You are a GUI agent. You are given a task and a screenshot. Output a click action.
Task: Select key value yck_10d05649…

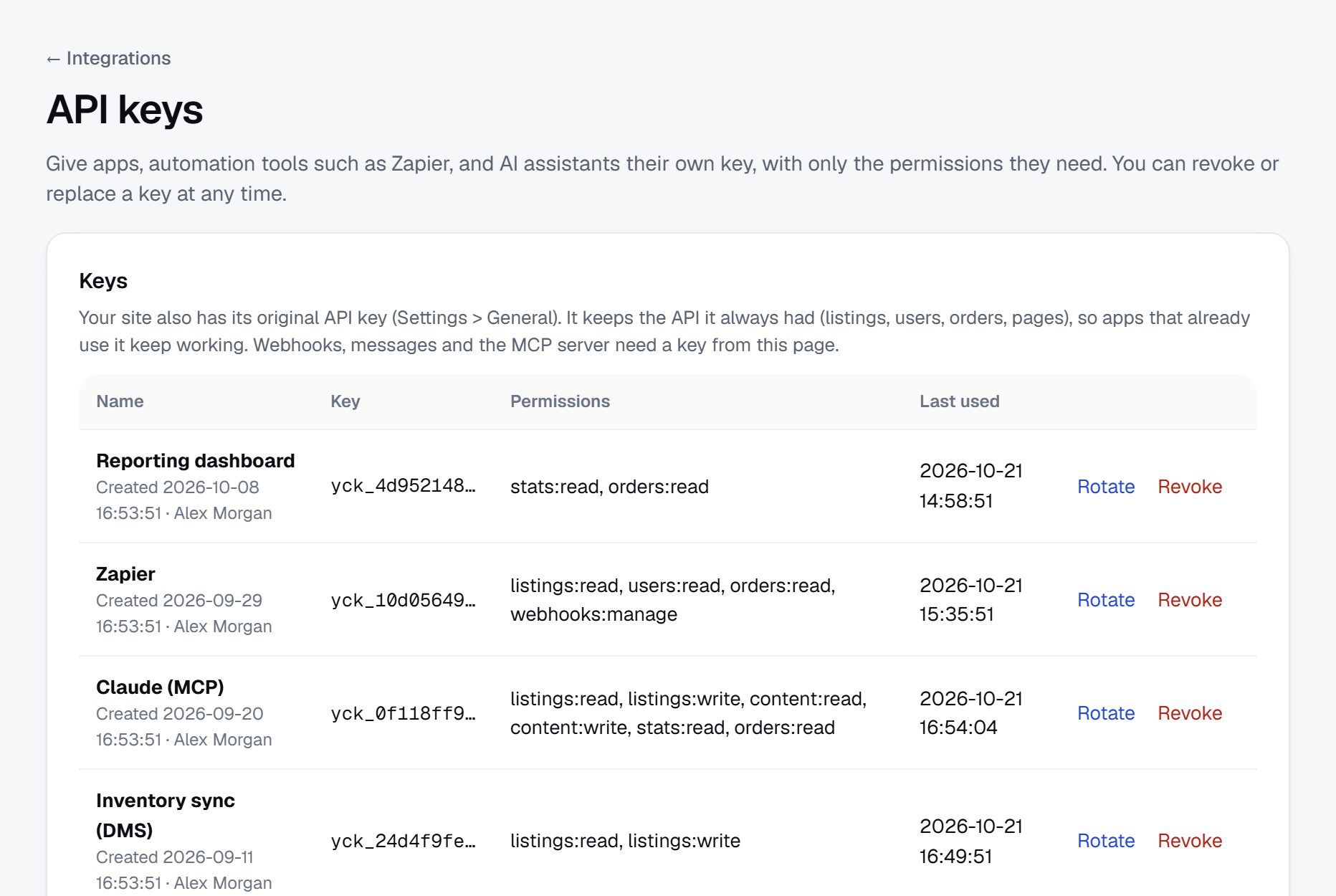click(x=403, y=599)
